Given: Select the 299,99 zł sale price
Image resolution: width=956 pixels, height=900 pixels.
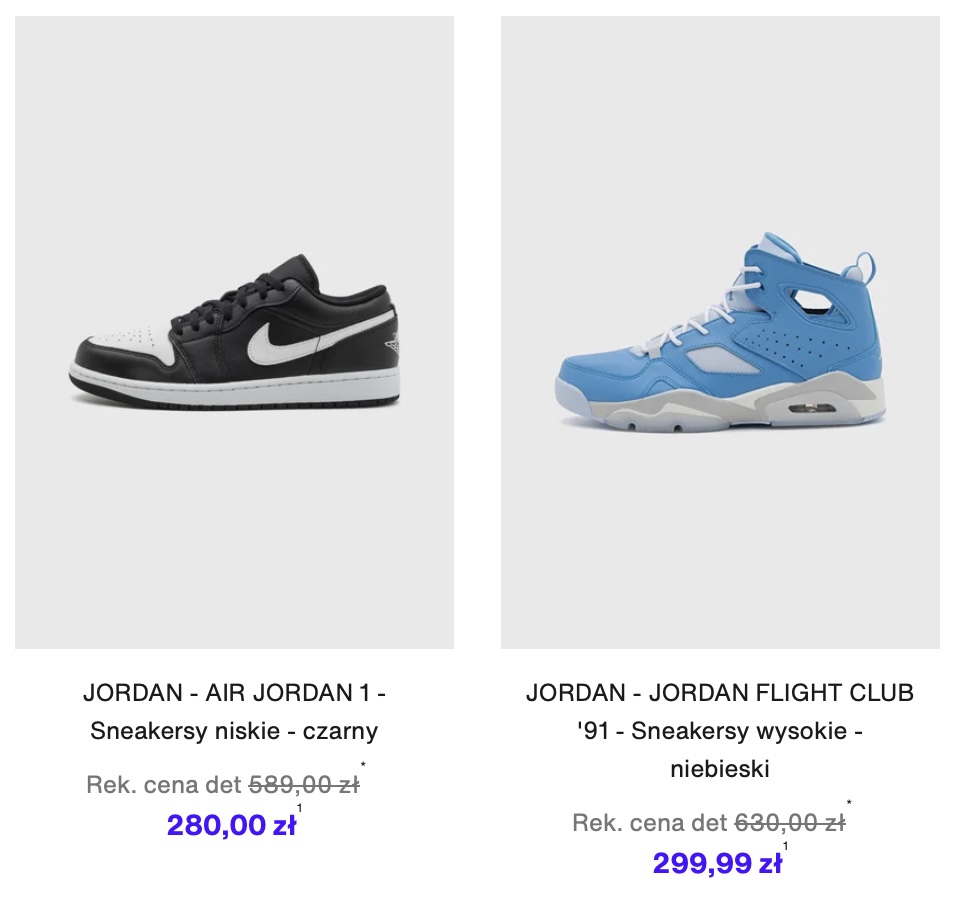Looking at the screenshot, I should pos(717,863).
